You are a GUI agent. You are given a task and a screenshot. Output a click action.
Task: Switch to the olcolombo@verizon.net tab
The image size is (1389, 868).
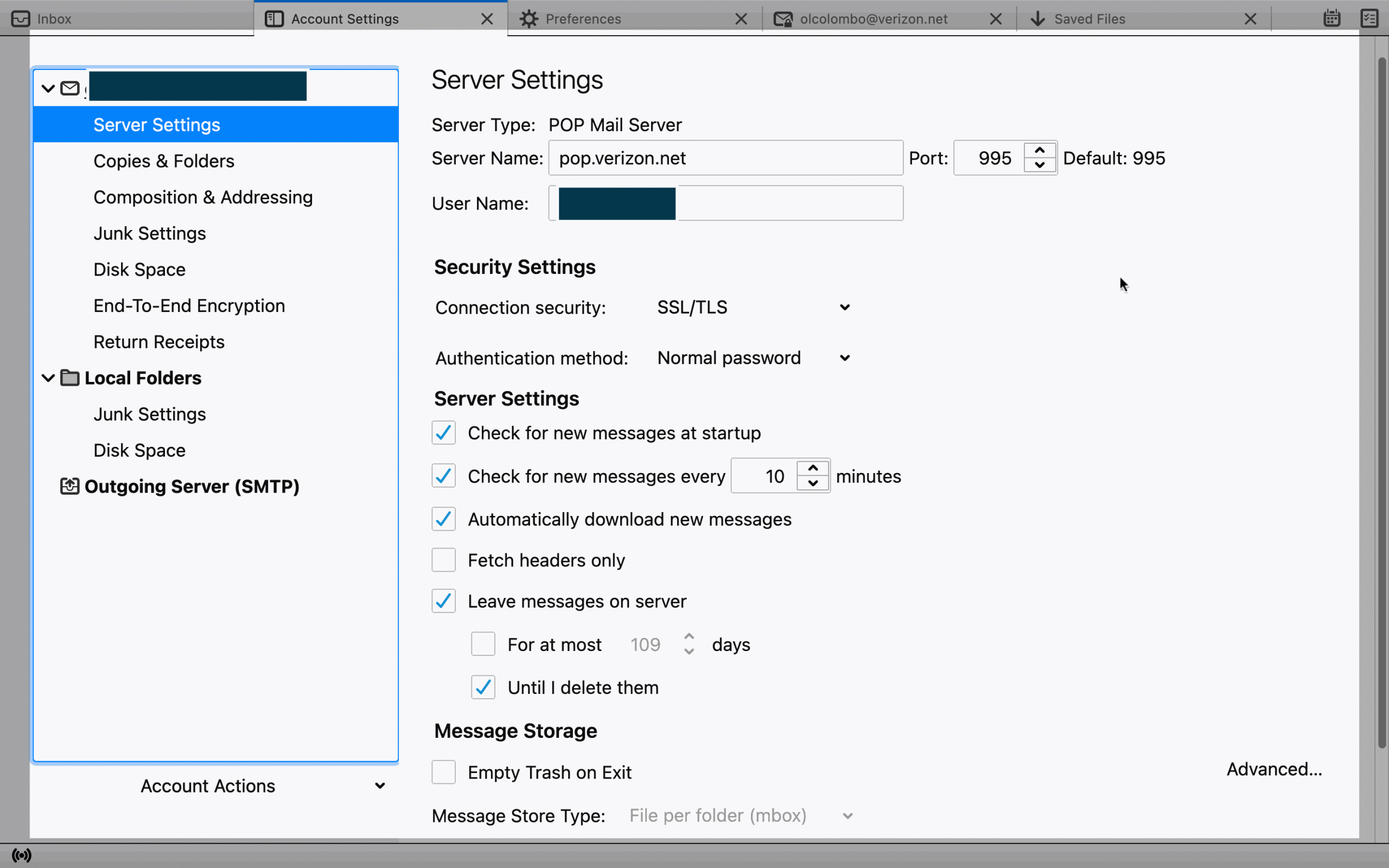click(872, 19)
